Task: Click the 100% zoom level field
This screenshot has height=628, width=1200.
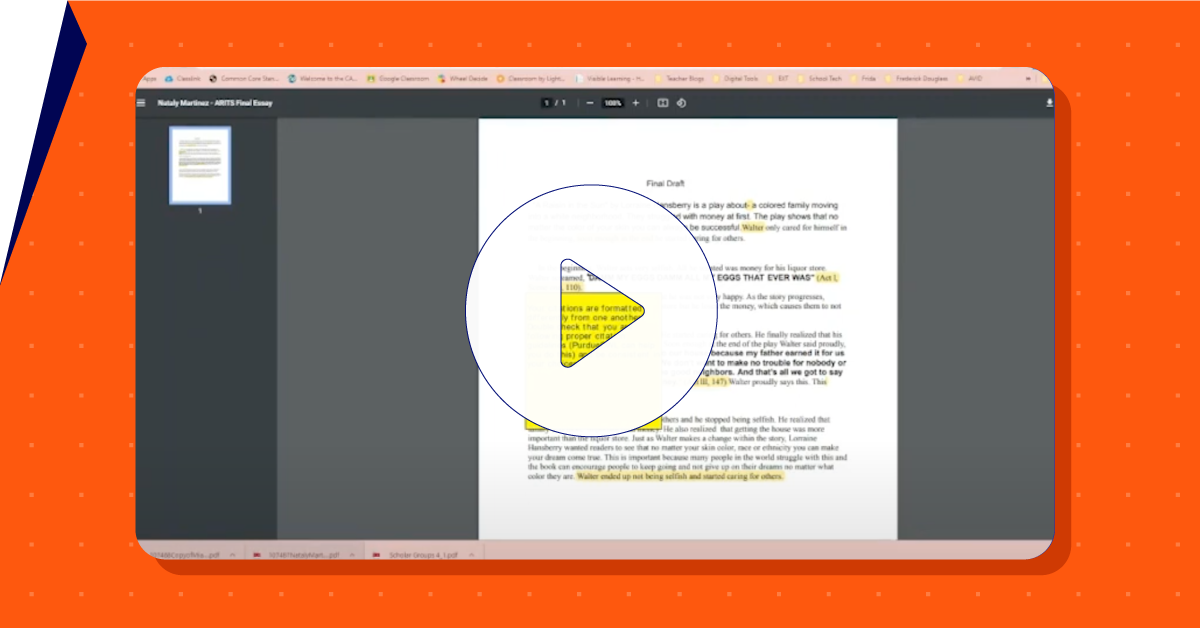Action: [612, 103]
